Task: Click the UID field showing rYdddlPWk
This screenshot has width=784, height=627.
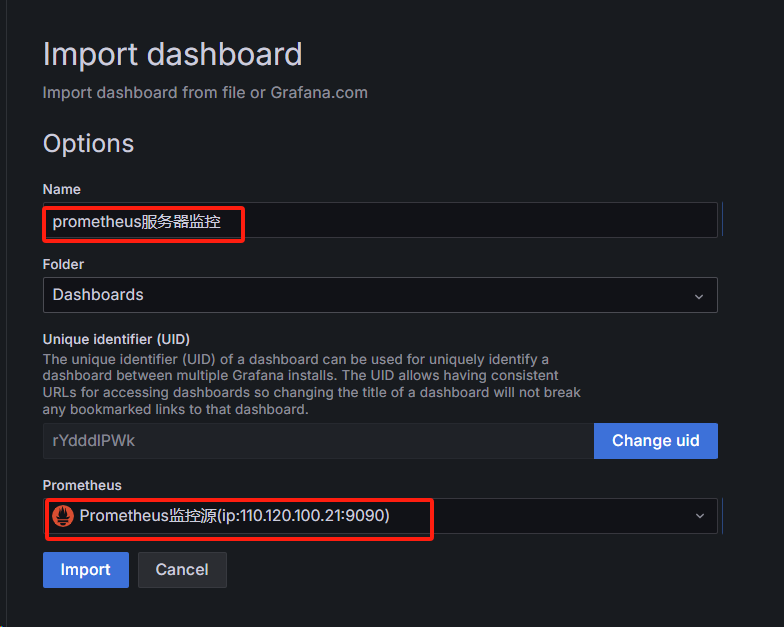Action: [318, 440]
